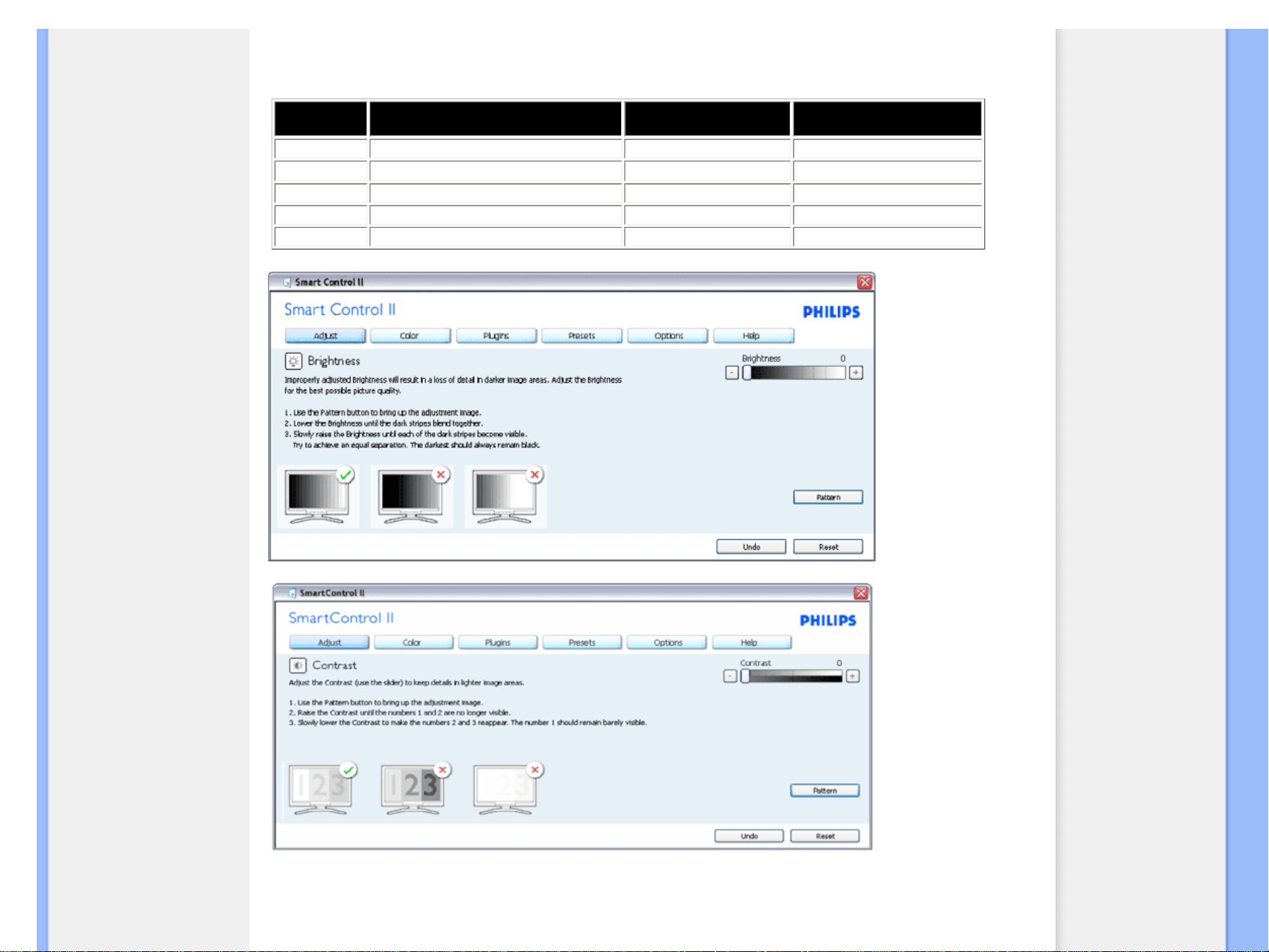Click the Contrast icon beside the heading

tap(298, 665)
